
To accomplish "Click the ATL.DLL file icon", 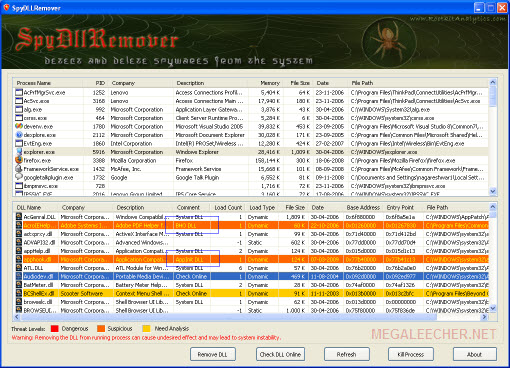I will click(19, 268).
